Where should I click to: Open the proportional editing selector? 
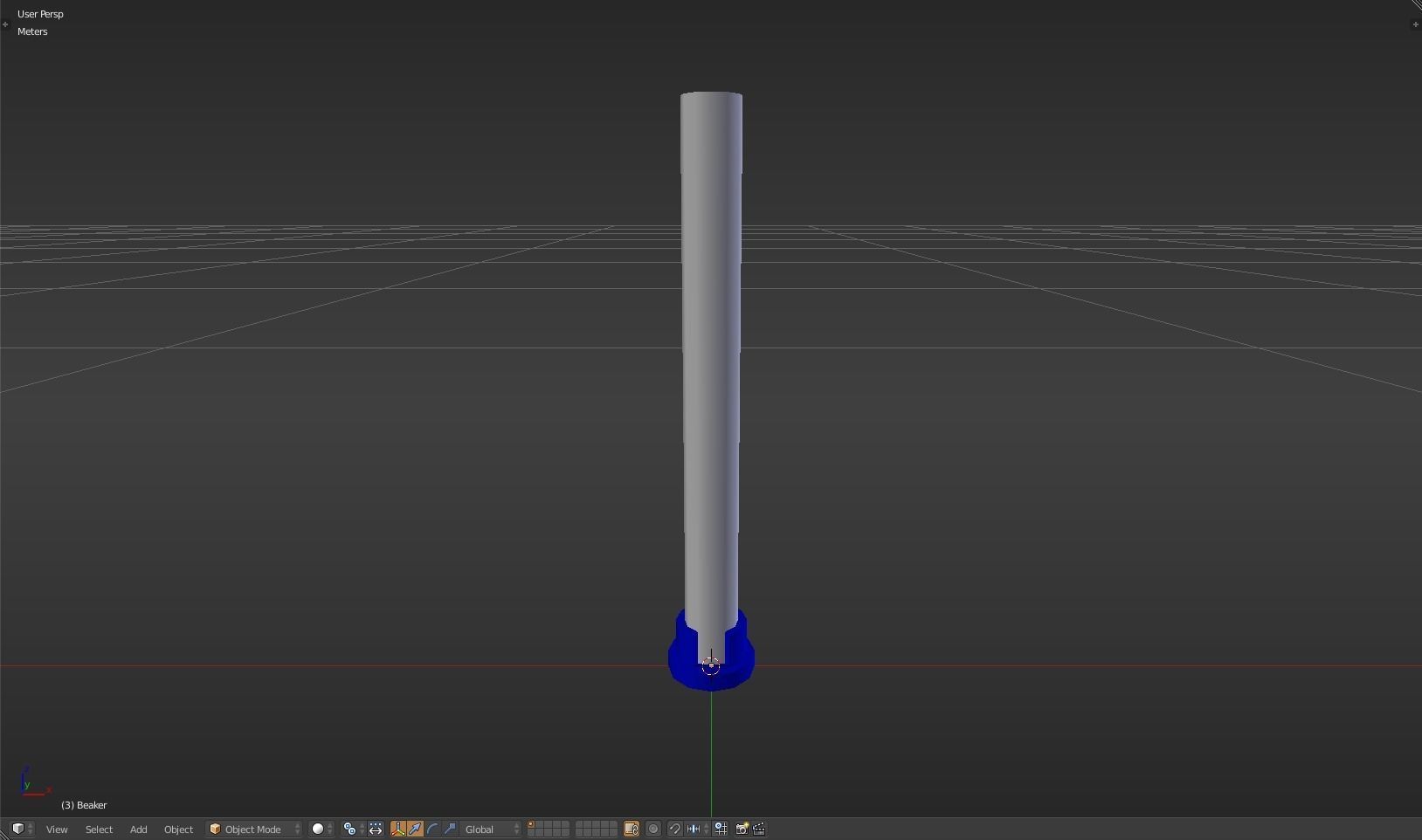click(x=653, y=829)
